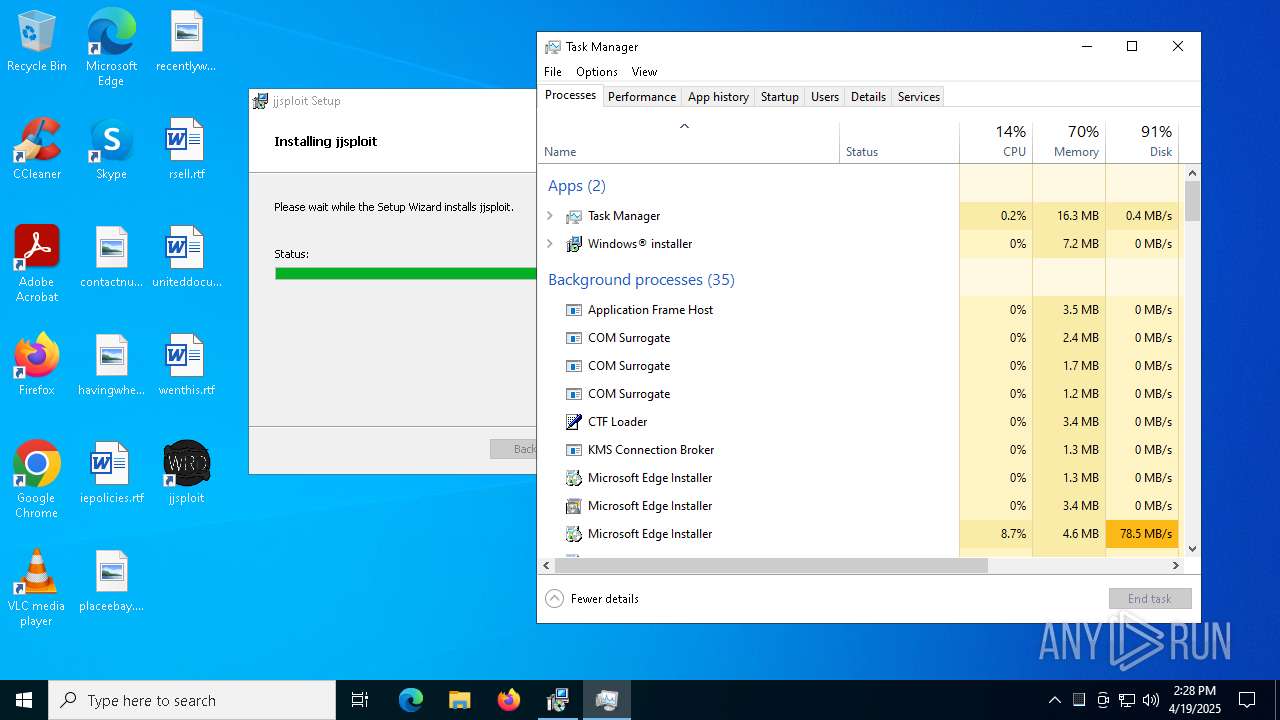Switch to the App history tab

(718, 97)
